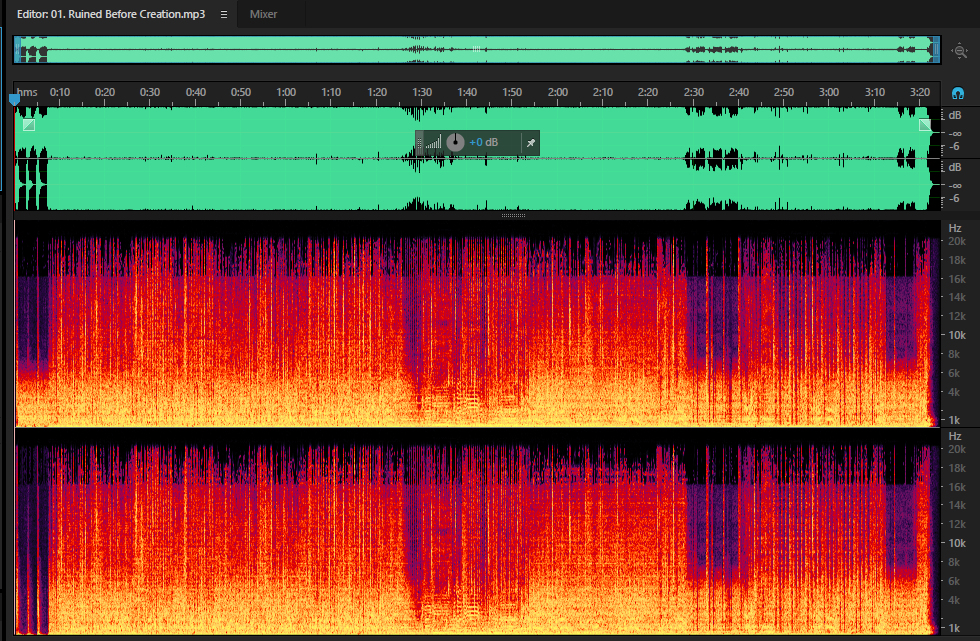This screenshot has height=641, width=980.
Task: Click the 0:40 mark on the time ruler
Action: coord(196,92)
